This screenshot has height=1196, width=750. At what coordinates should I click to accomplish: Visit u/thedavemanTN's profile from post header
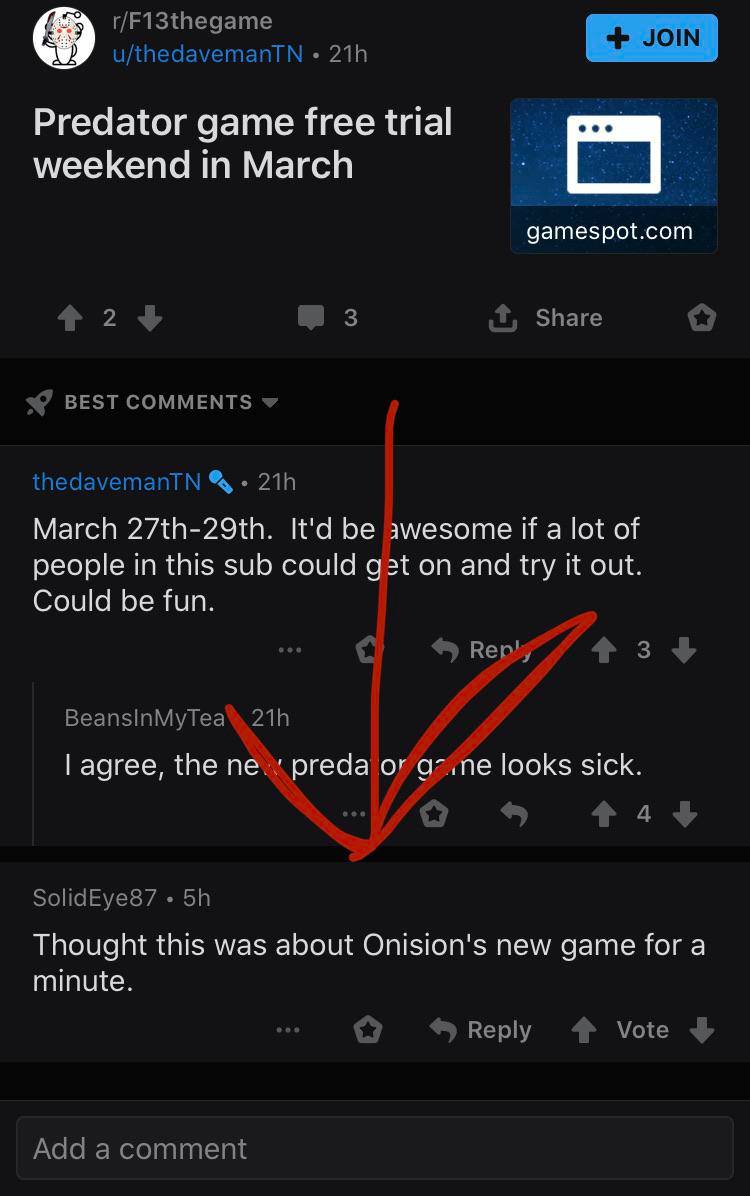point(207,54)
